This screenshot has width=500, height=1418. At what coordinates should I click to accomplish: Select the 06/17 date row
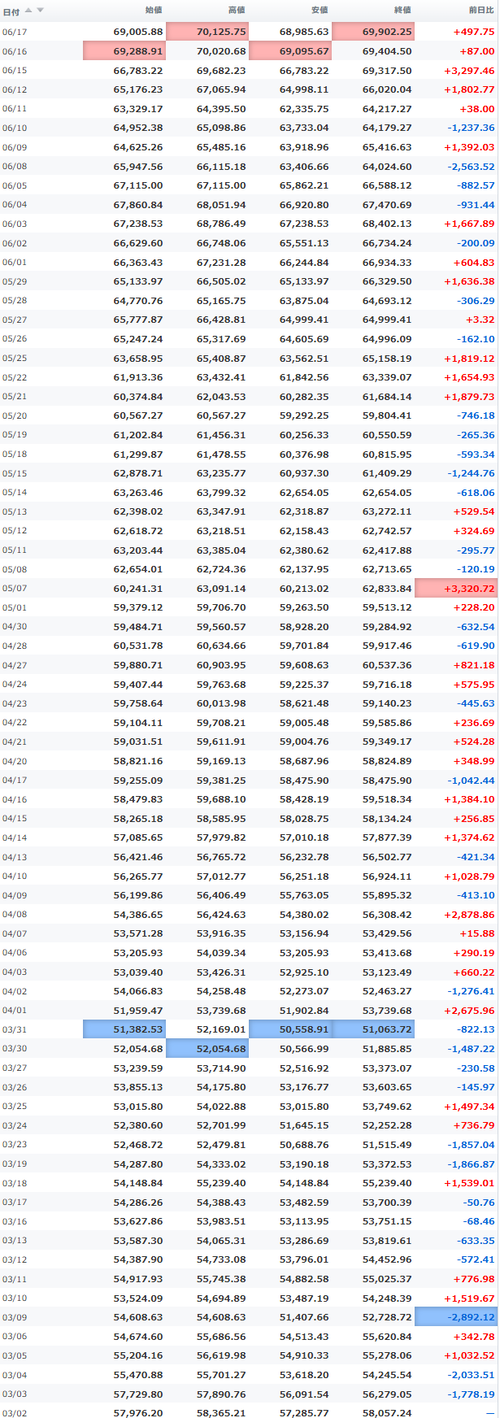(250, 32)
